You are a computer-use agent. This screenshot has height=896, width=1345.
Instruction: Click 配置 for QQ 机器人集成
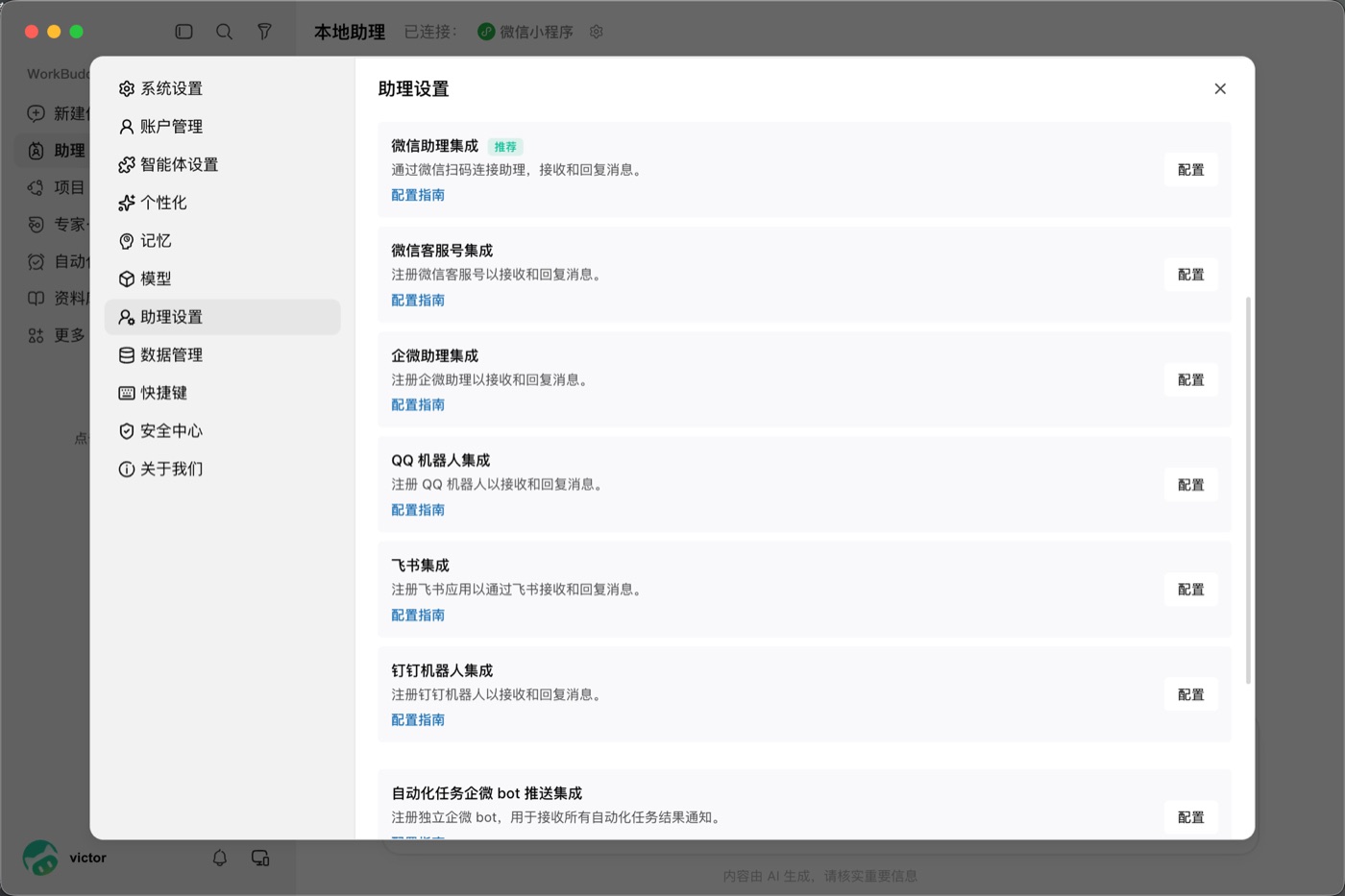point(1191,485)
